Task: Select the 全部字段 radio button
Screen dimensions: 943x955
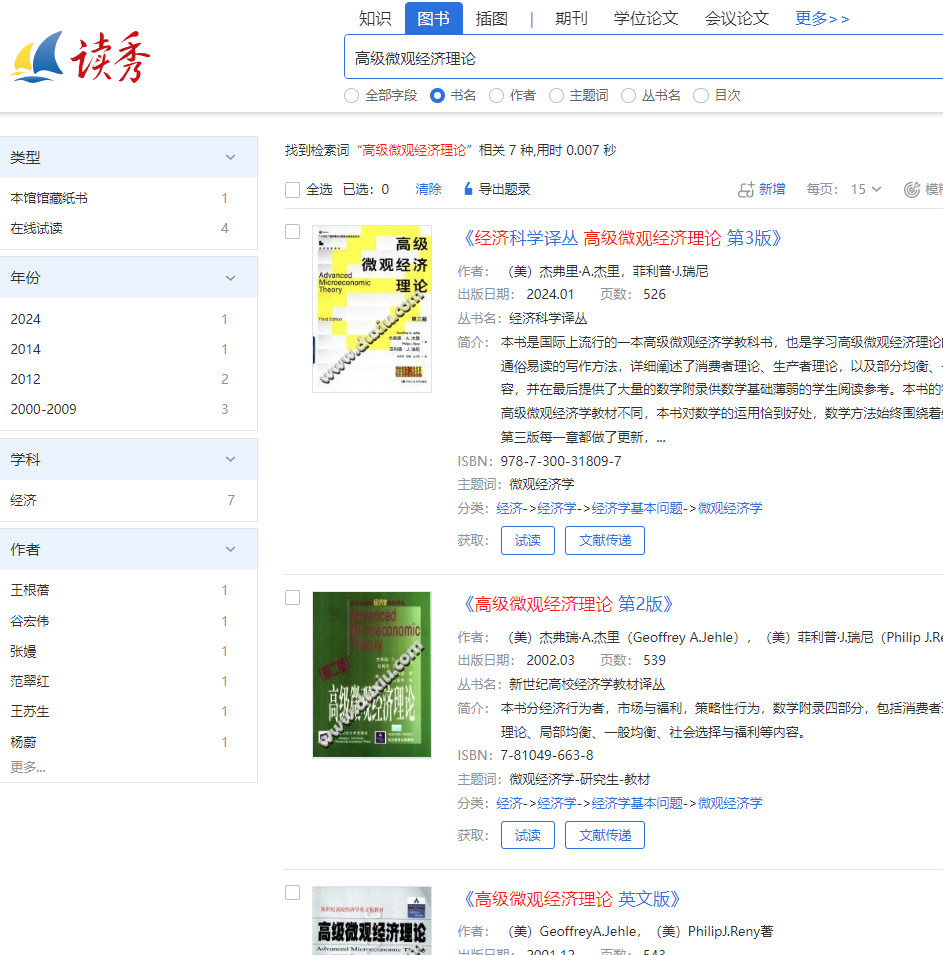Action: click(351, 96)
